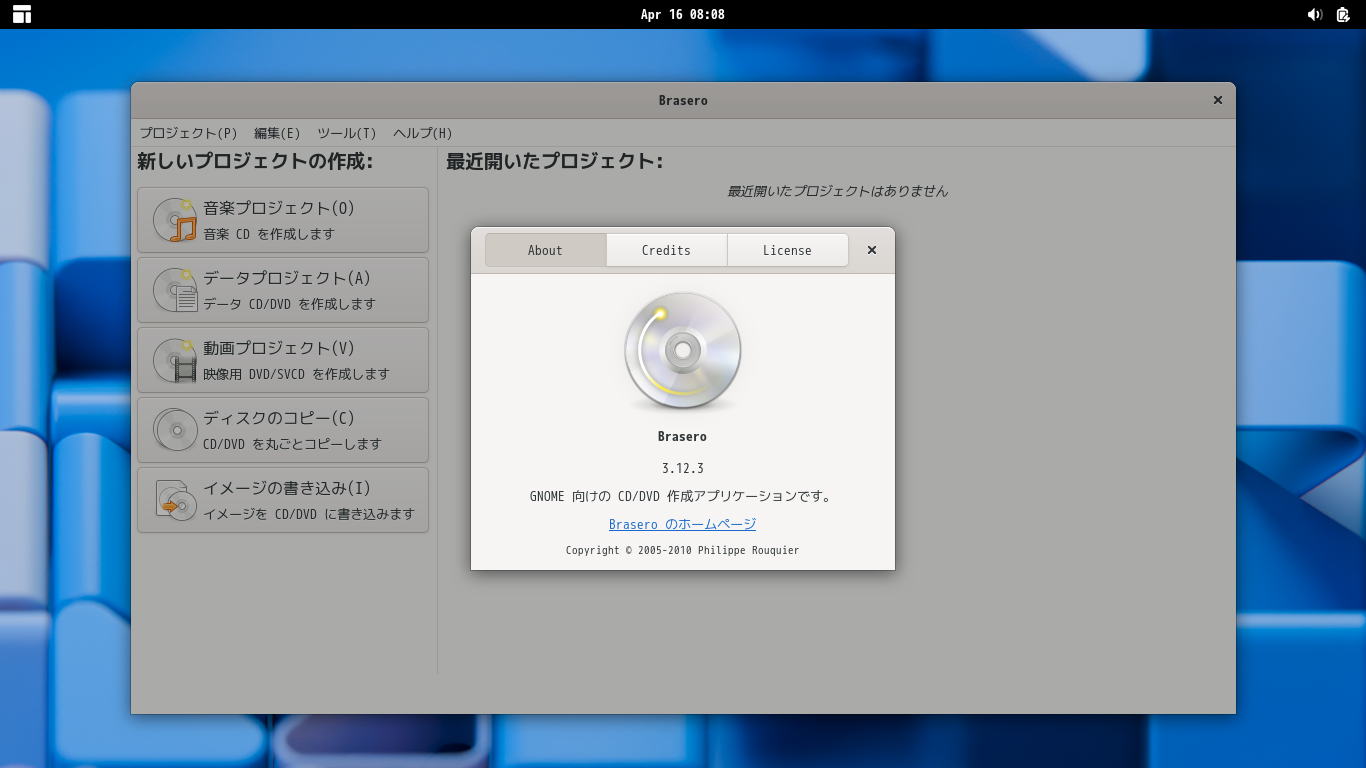The width and height of the screenshot is (1366, 768).
Task: Start a new データプロジェクト(A) data project
Action: (x=283, y=290)
